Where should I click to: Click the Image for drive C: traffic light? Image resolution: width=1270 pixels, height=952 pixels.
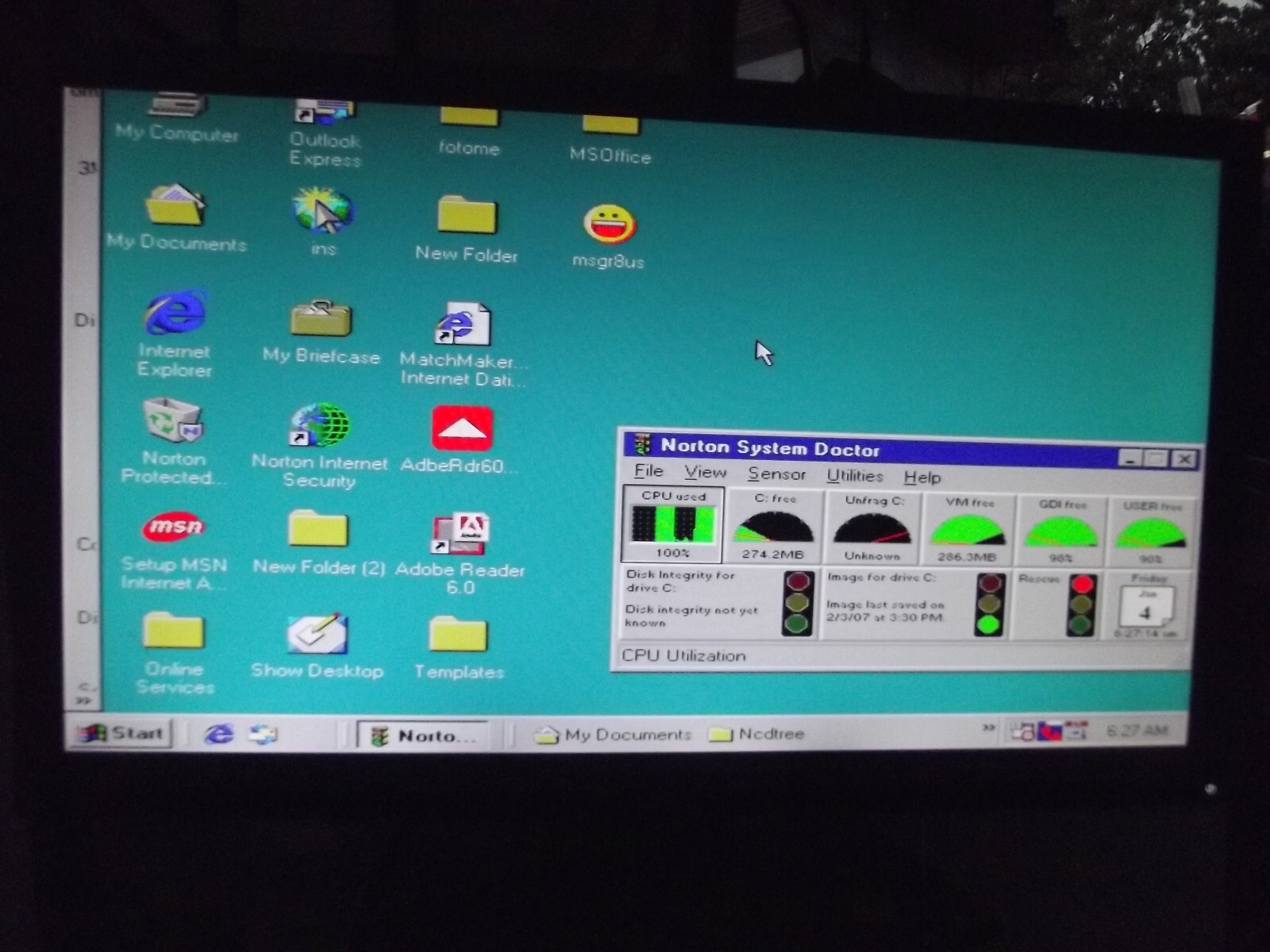pos(989,605)
